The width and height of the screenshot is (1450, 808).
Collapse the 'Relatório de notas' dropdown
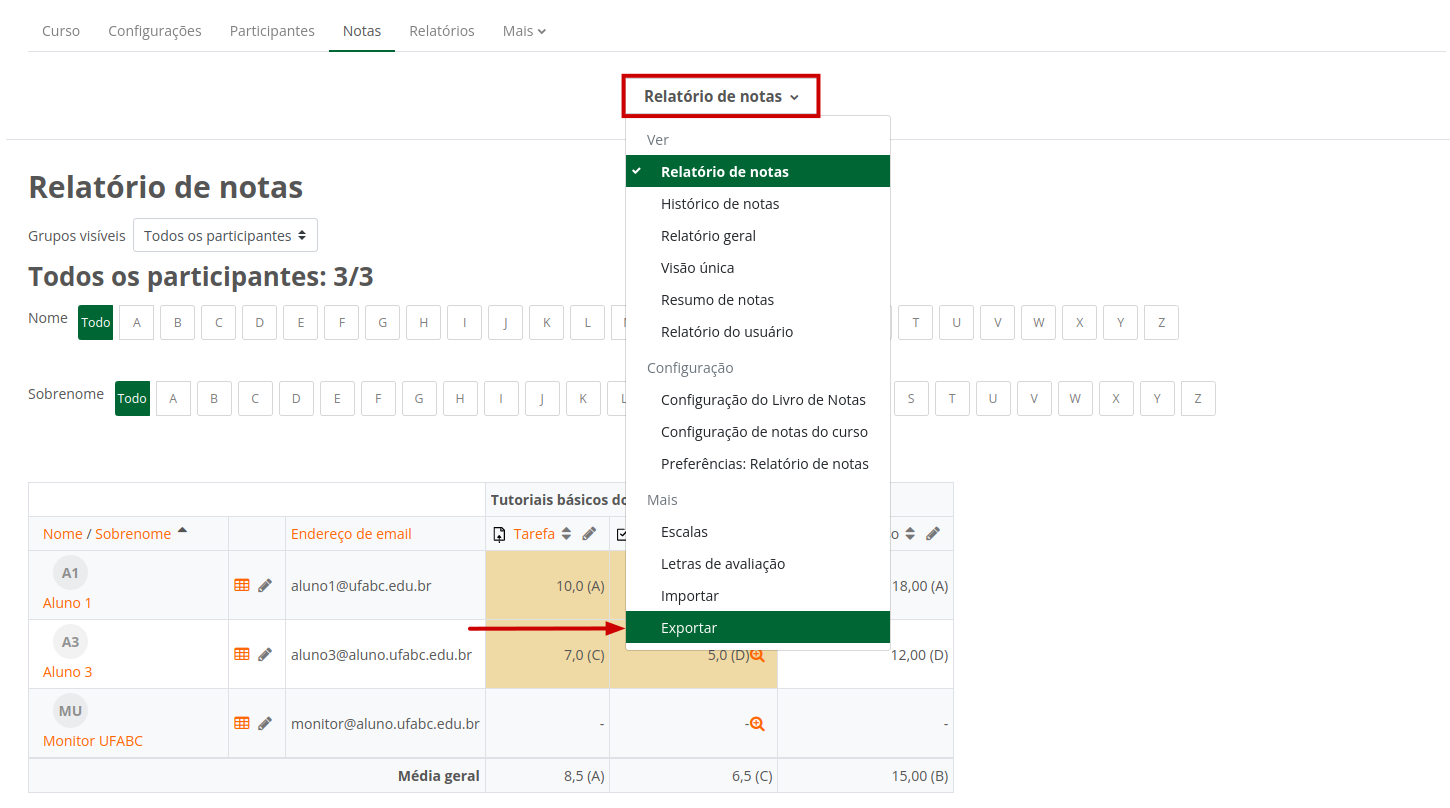click(721, 97)
